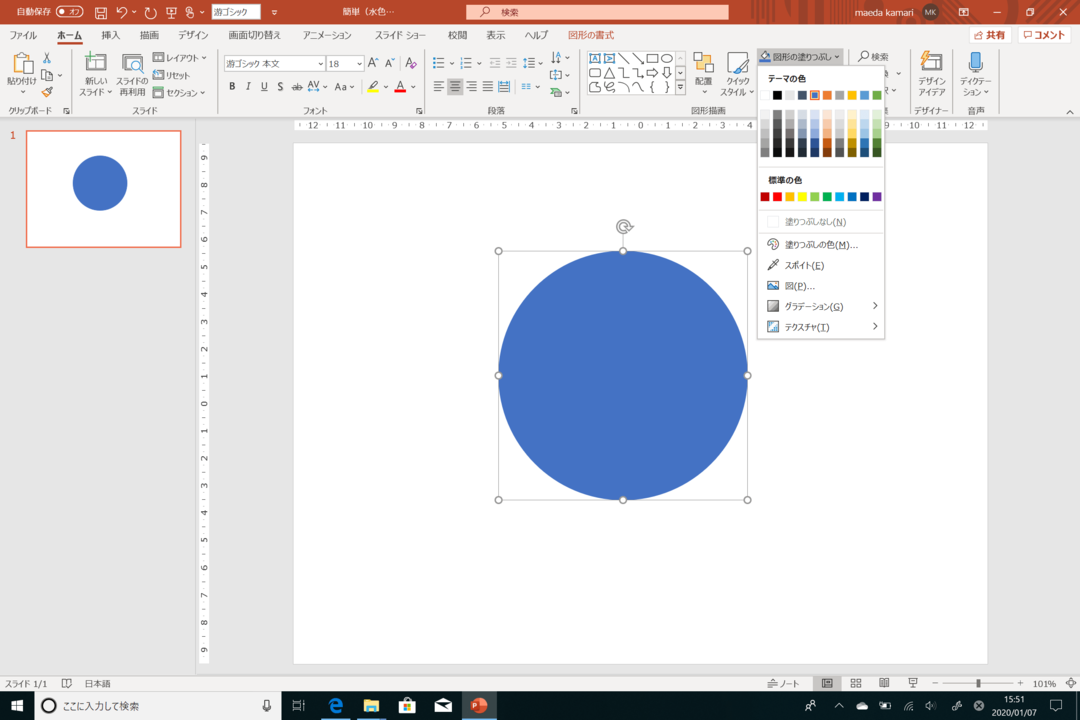Open the Windows Start menu

click(x=17, y=706)
